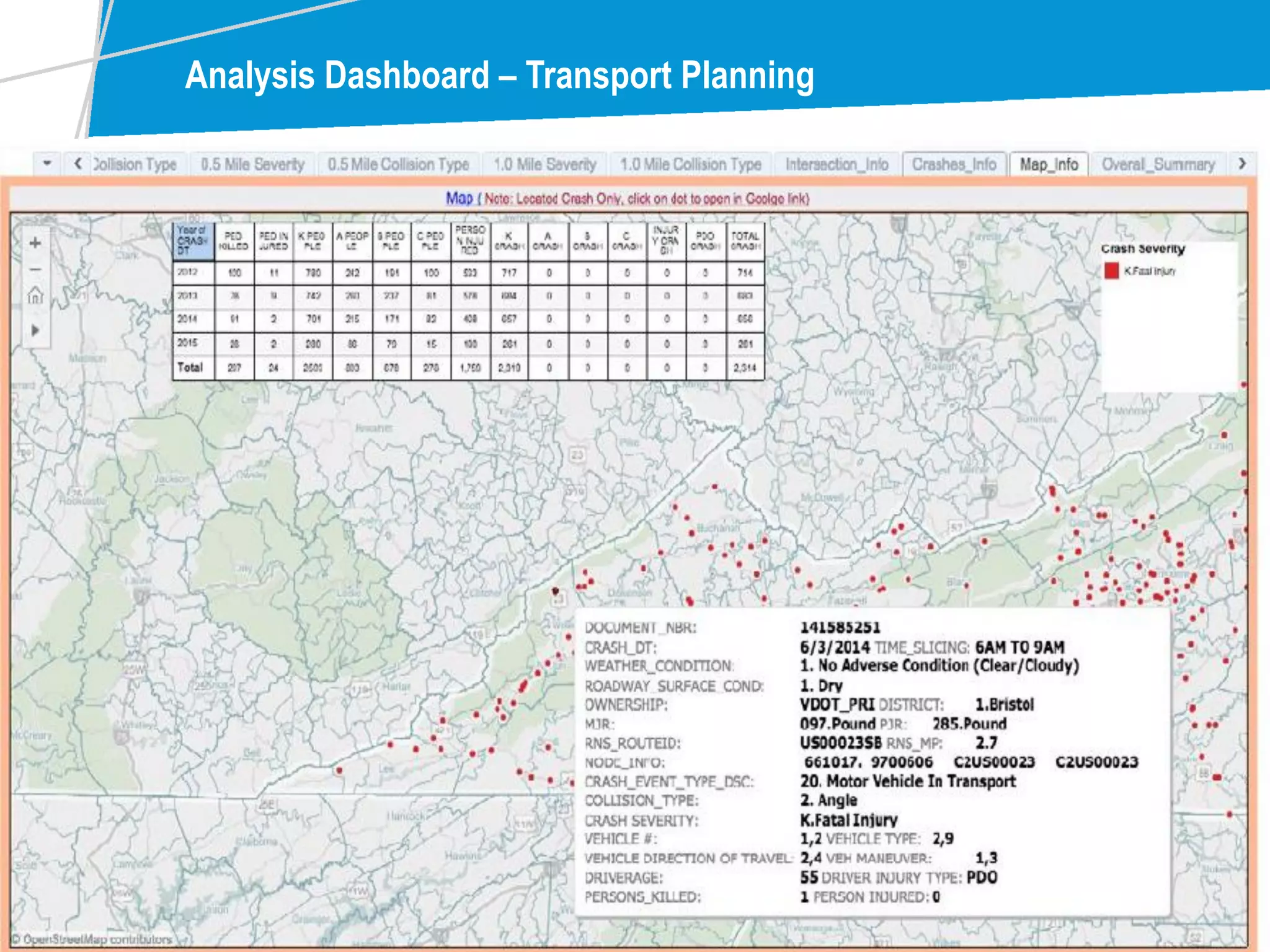Click US00023SB route ID value
Screen dimensions: 1270x952
[841, 743]
